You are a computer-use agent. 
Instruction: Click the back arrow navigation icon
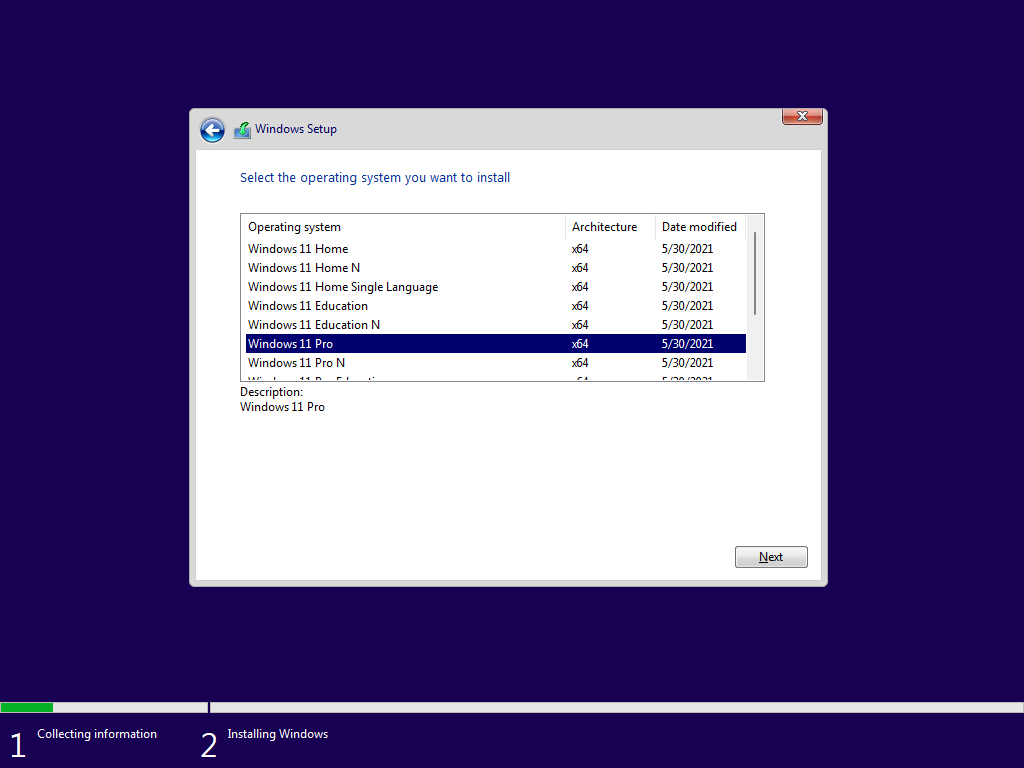212,130
